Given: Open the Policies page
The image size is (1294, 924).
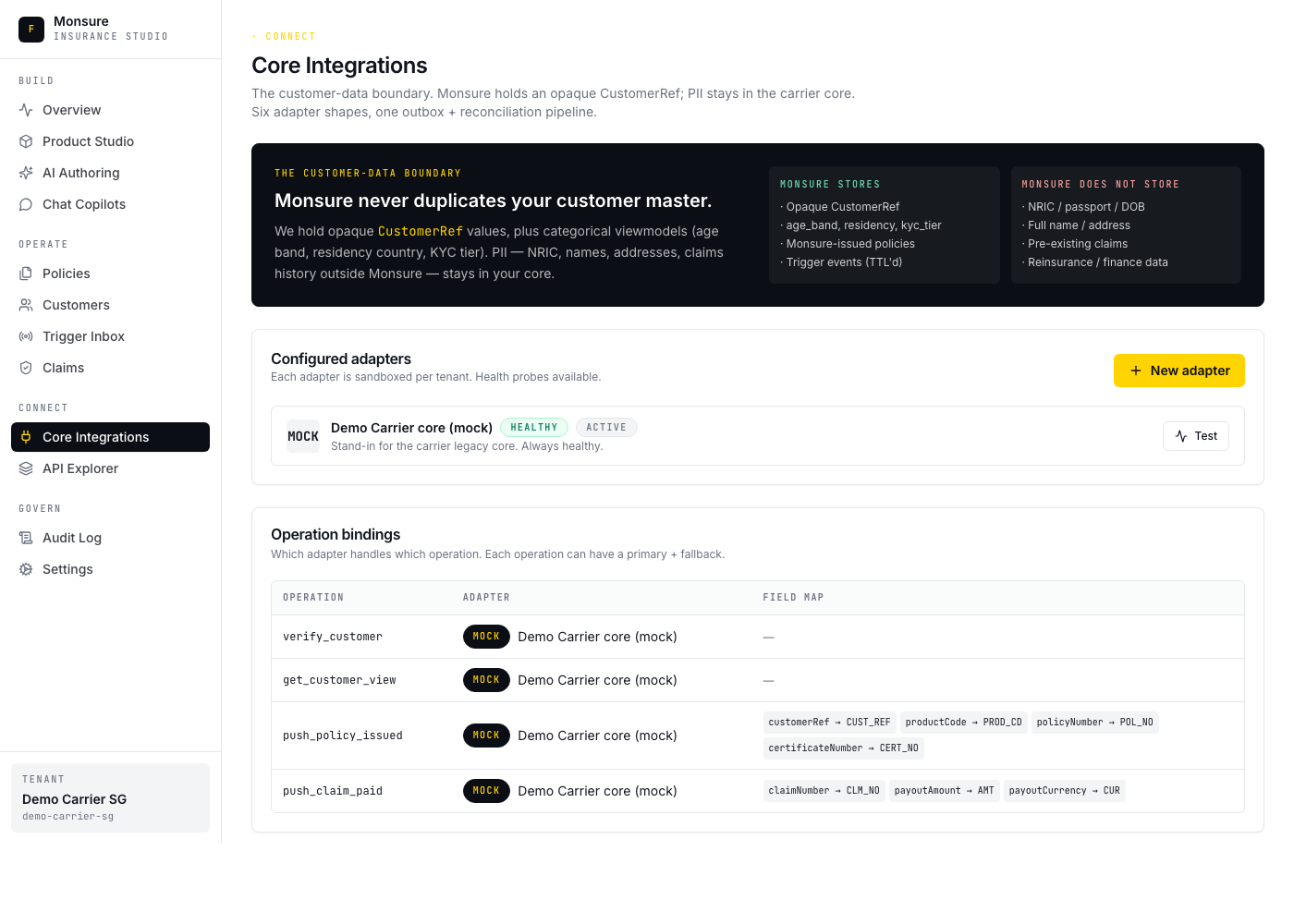Looking at the screenshot, I should click(x=67, y=274).
